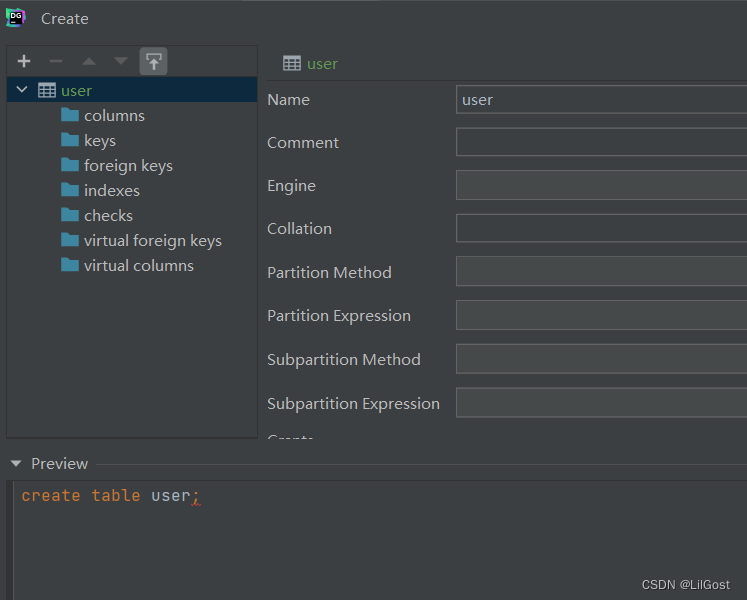This screenshot has height=600, width=747.
Task: Click the Move Up arrow icon
Action: [x=89, y=61]
